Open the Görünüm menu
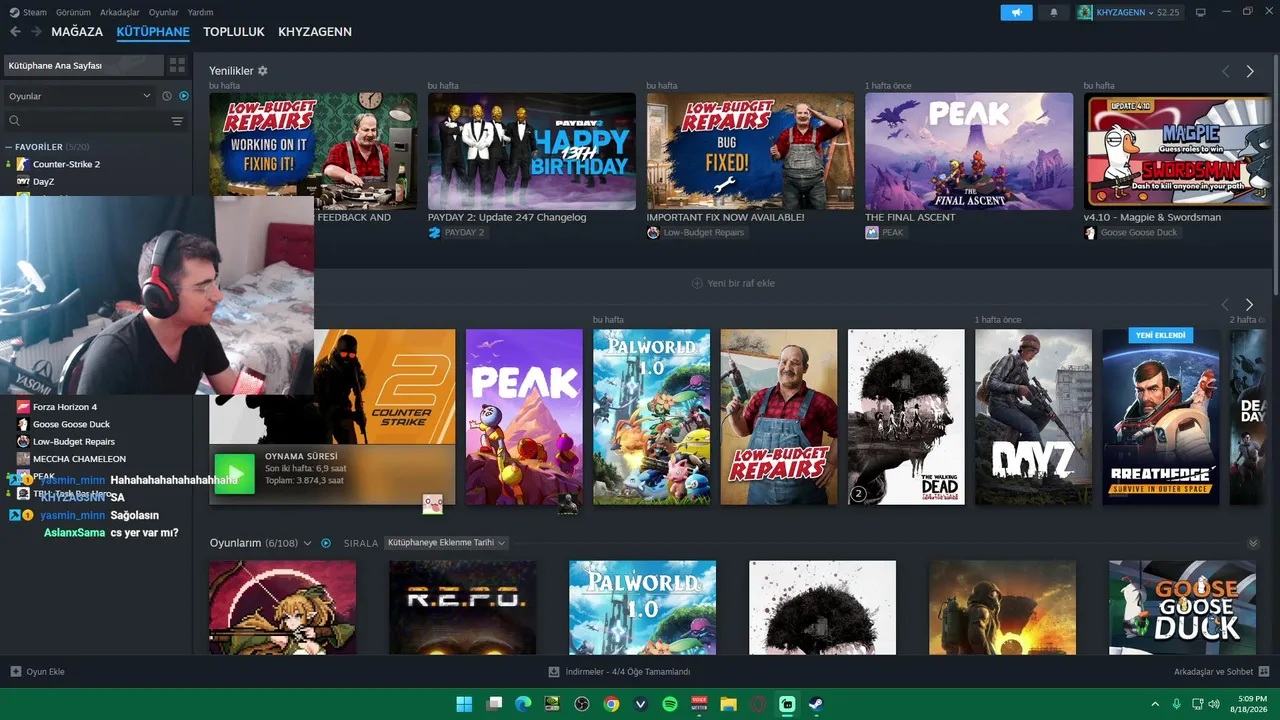Viewport: 1280px width, 720px height. (x=73, y=12)
